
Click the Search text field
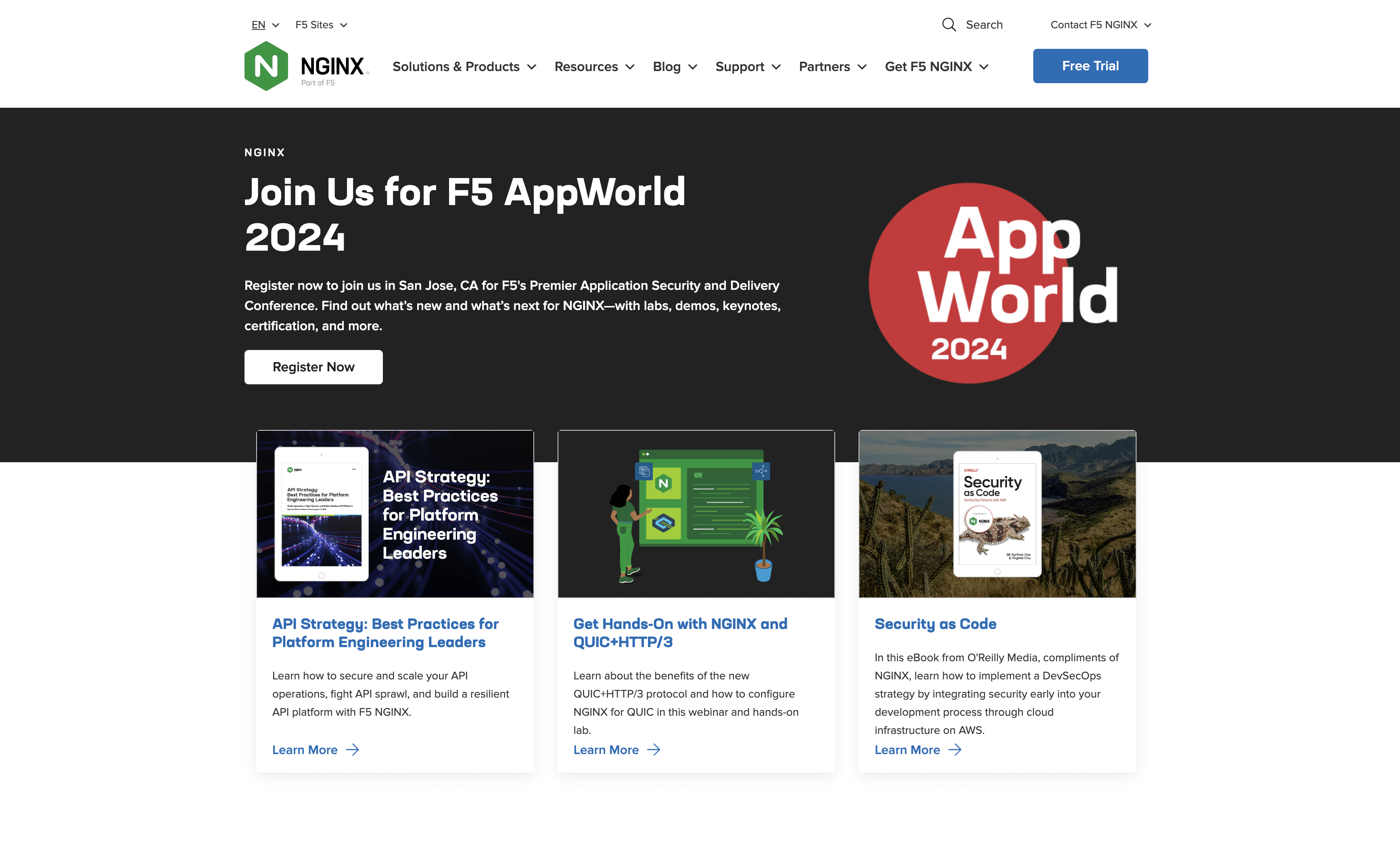(x=984, y=25)
